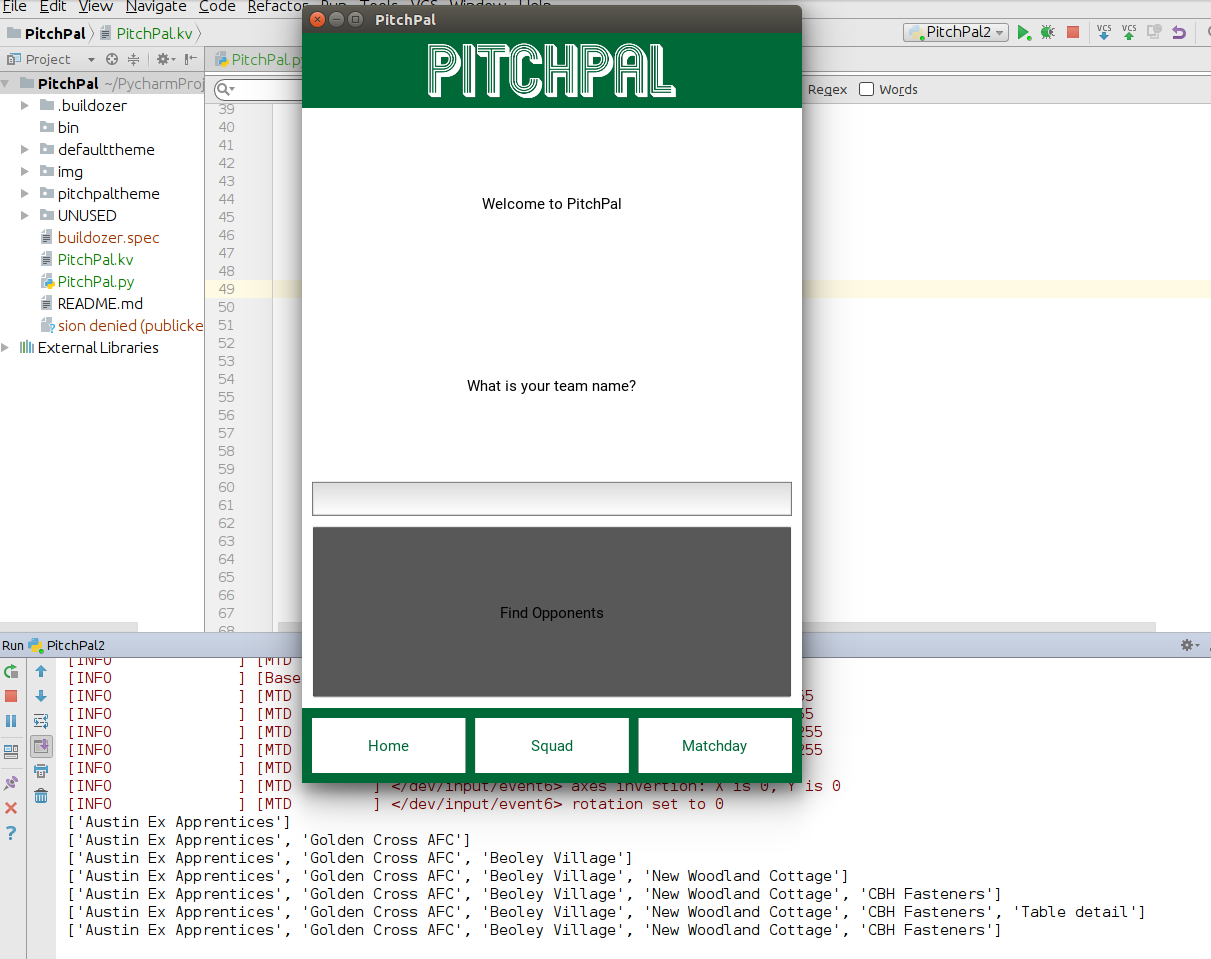Image resolution: width=1211 pixels, height=959 pixels.
Task: Click the Matchday button
Action: coord(714,746)
